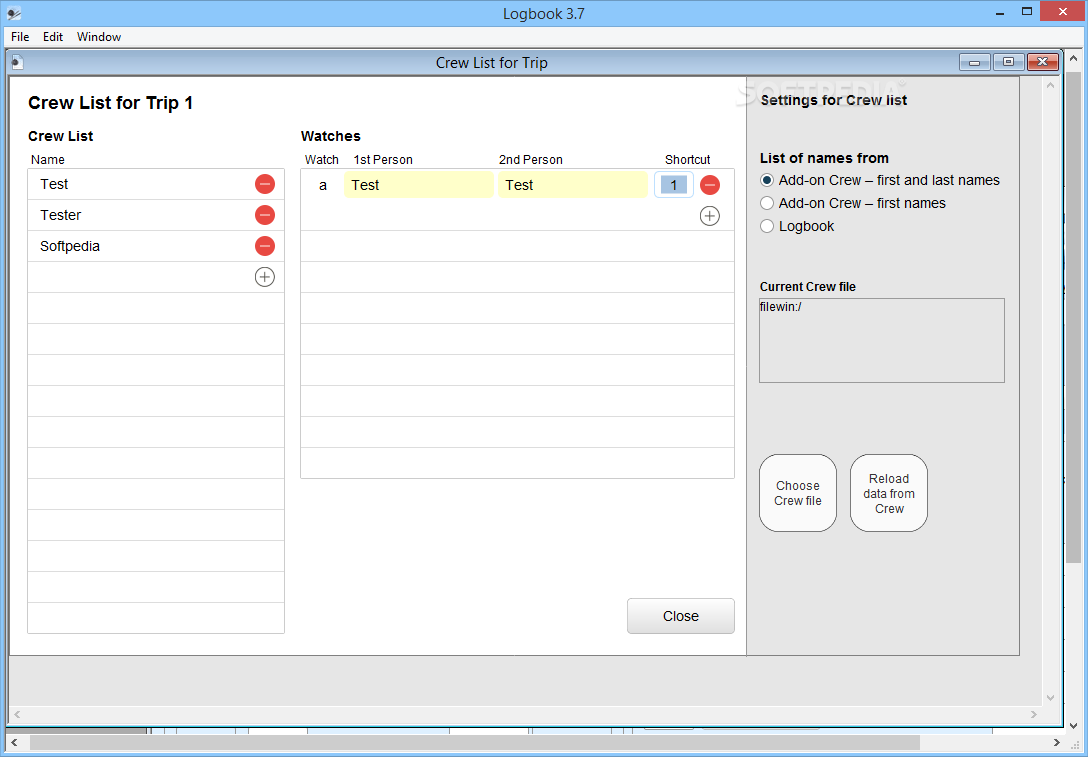Open the Window menu
The image size is (1088, 757).
tap(99, 37)
